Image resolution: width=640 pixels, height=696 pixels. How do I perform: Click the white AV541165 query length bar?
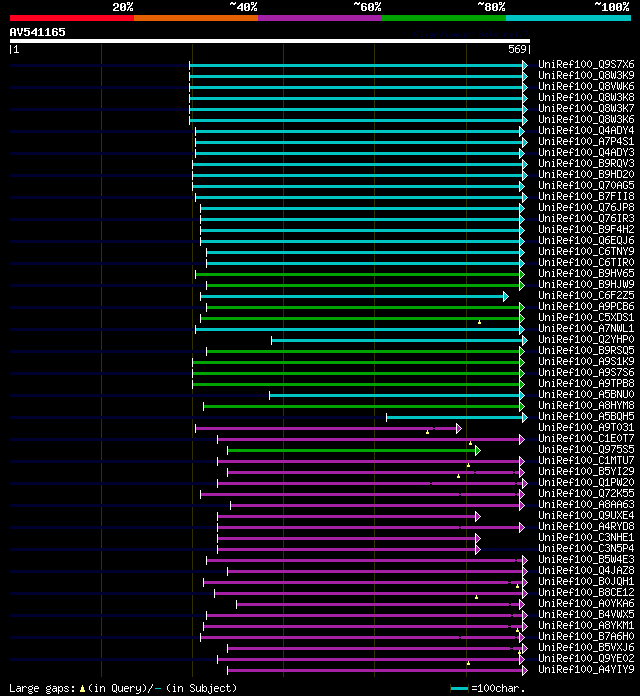point(270,41)
